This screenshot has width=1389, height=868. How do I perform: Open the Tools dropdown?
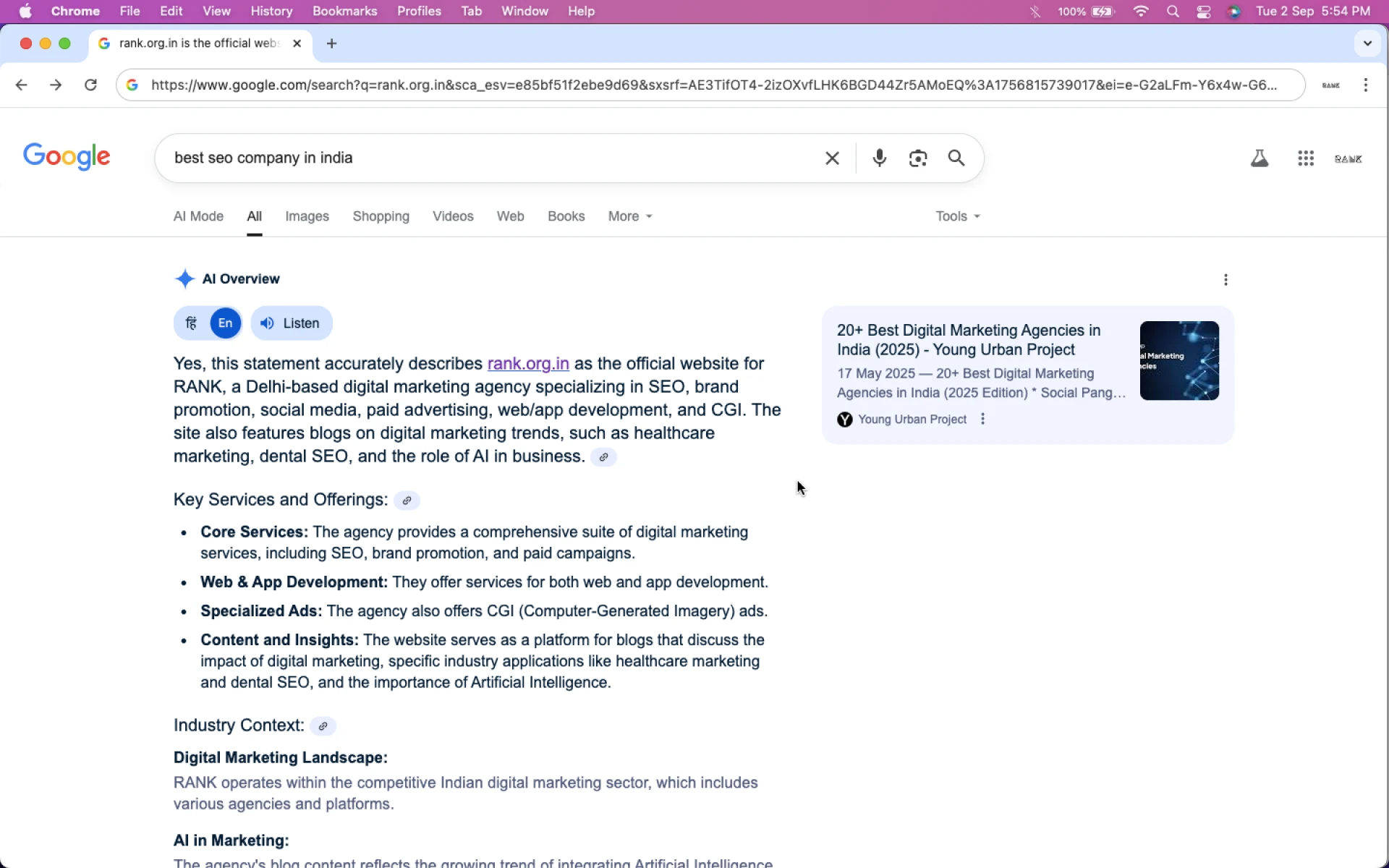(957, 216)
